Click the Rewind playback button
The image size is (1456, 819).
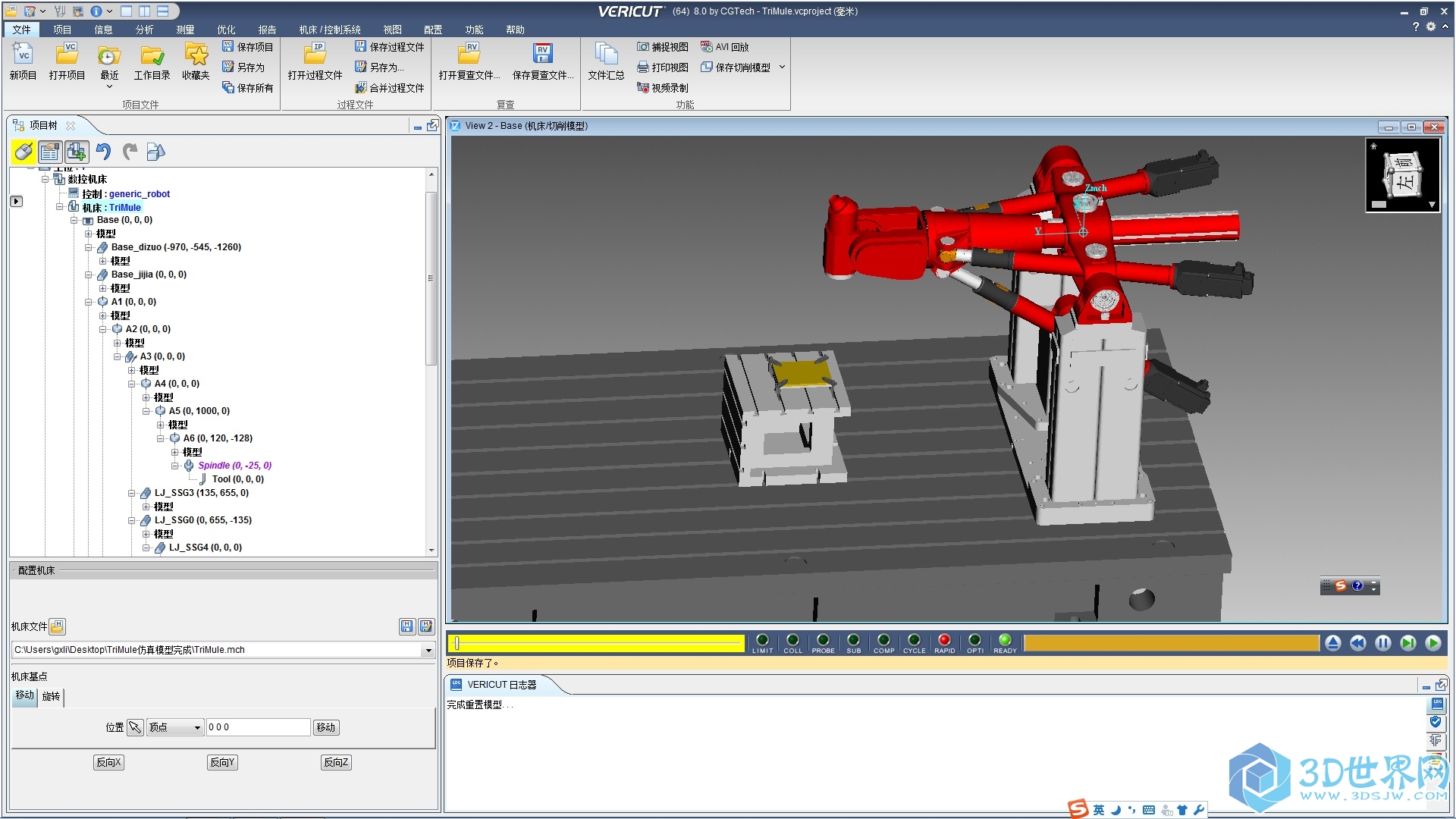1357,643
